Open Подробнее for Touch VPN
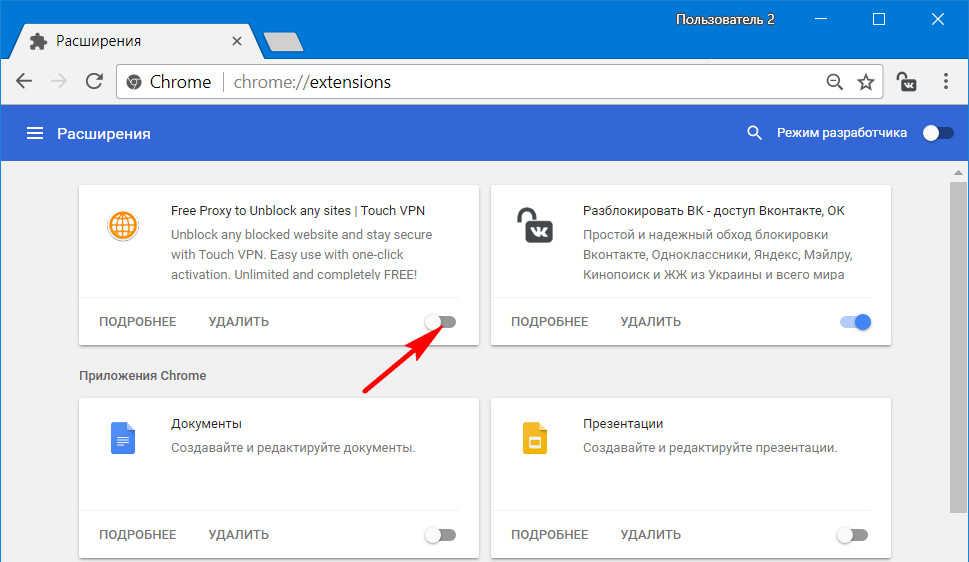969x562 pixels. pos(138,321)
